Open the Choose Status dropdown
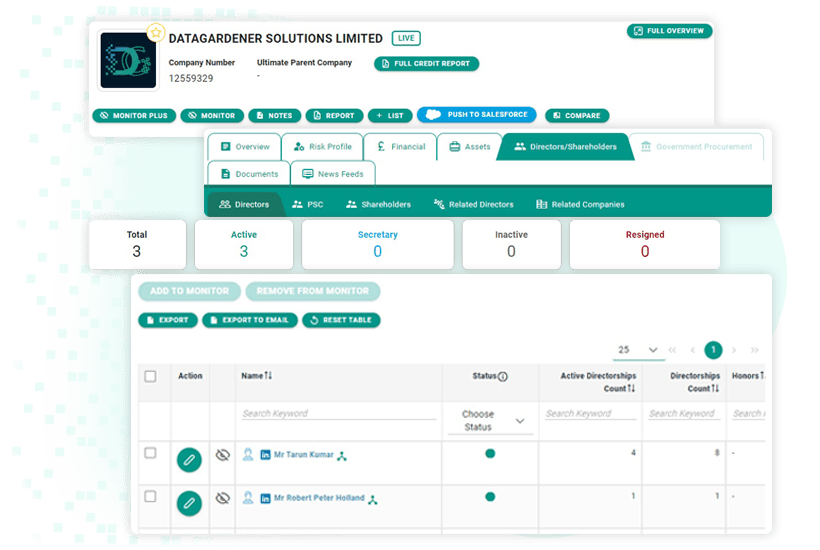This screenshot has width=820, height=550. (x=491, y=421)
